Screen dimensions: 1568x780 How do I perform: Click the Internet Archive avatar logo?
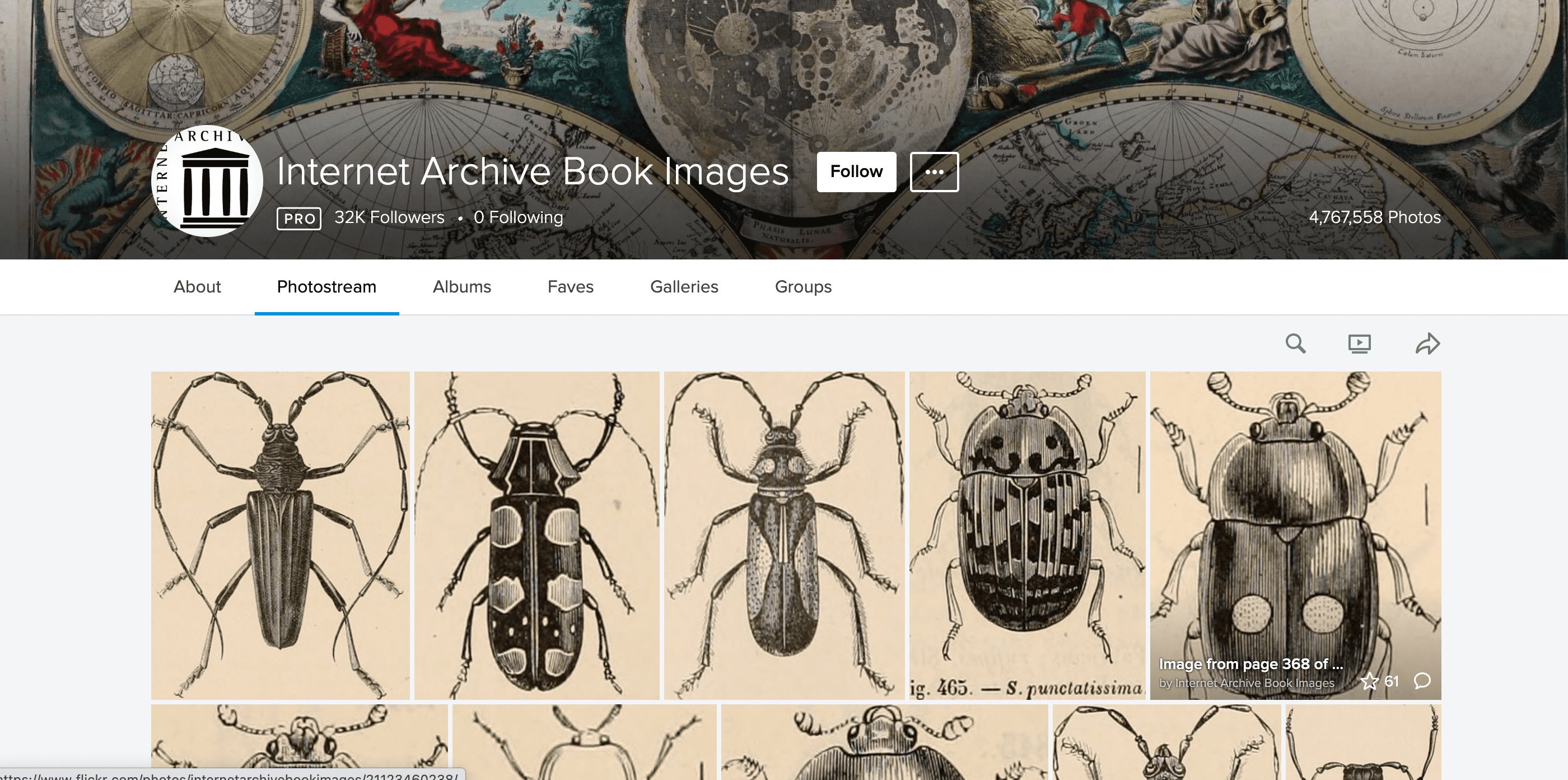point(207,181)
